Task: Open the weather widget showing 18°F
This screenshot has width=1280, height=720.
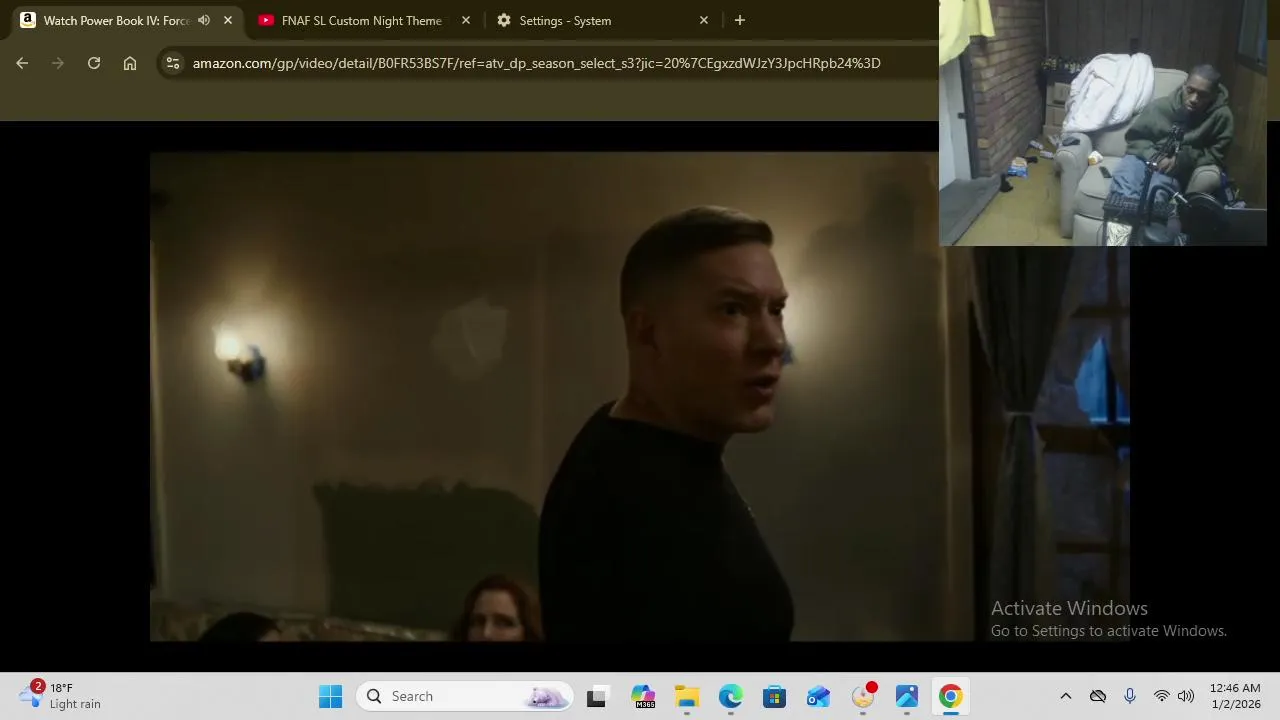Action: (x=60, y=696)
